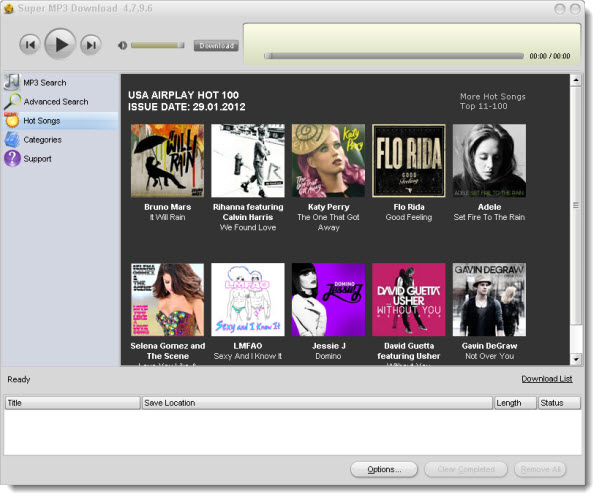Screen dimensions: 600x500
Task: Open the Support section
Action: (37, 159)
